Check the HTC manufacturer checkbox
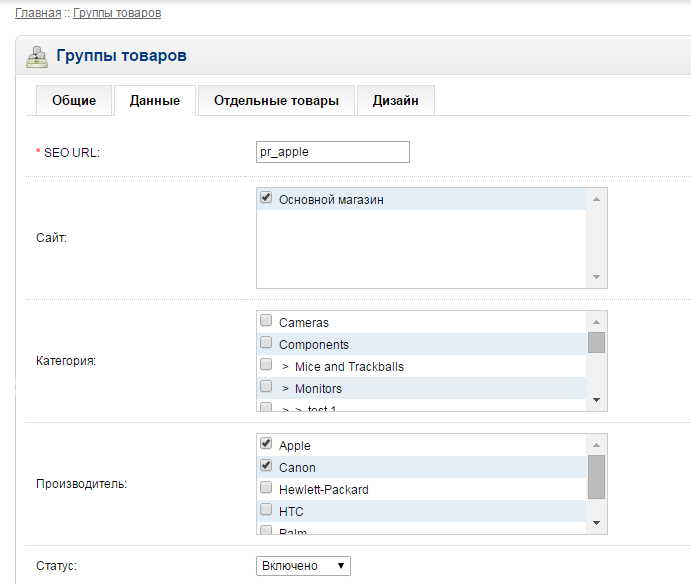 click(x=266, y=511)
